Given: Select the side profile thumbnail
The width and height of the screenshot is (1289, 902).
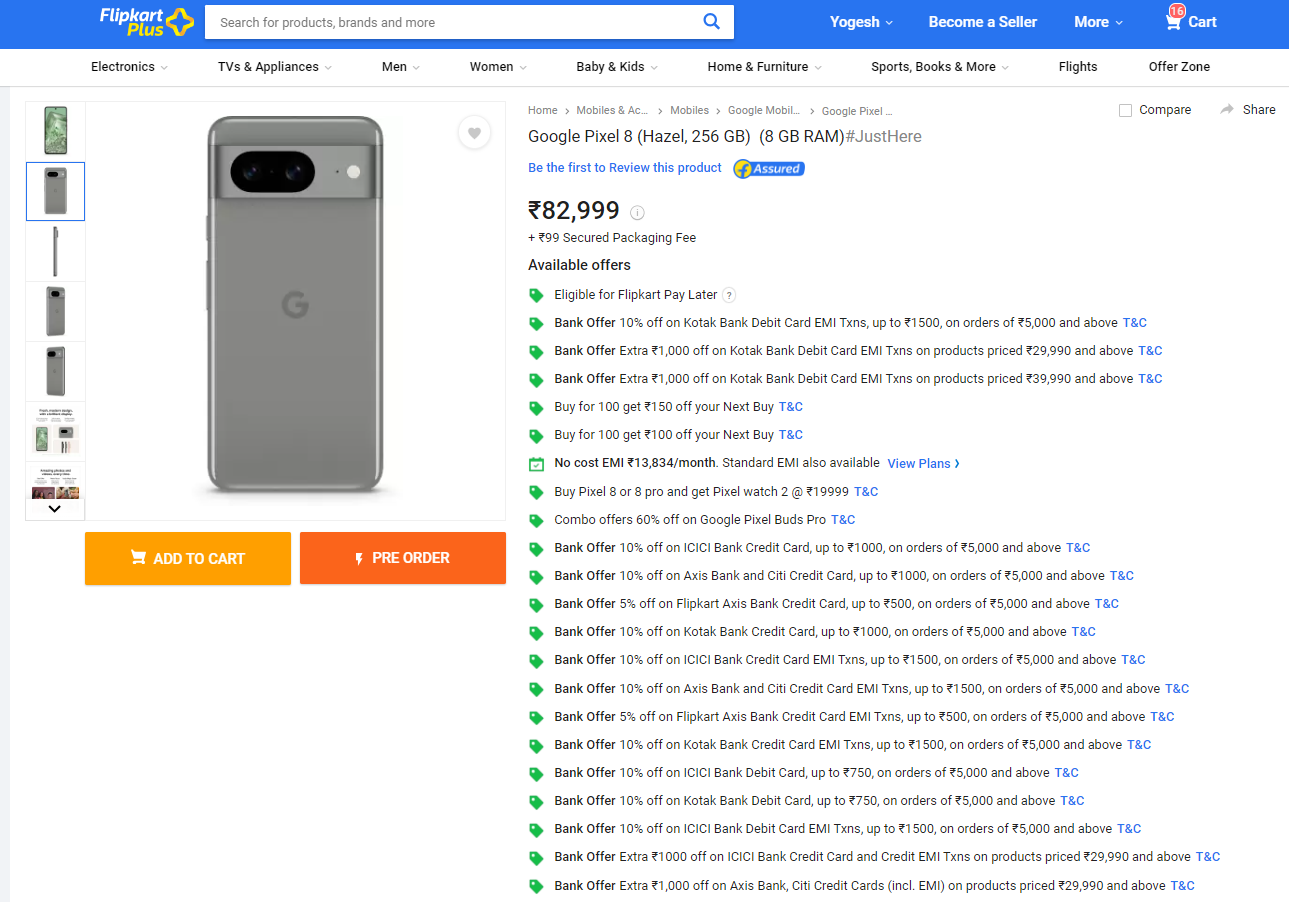Looking at the screenshot, I should 55,251.
